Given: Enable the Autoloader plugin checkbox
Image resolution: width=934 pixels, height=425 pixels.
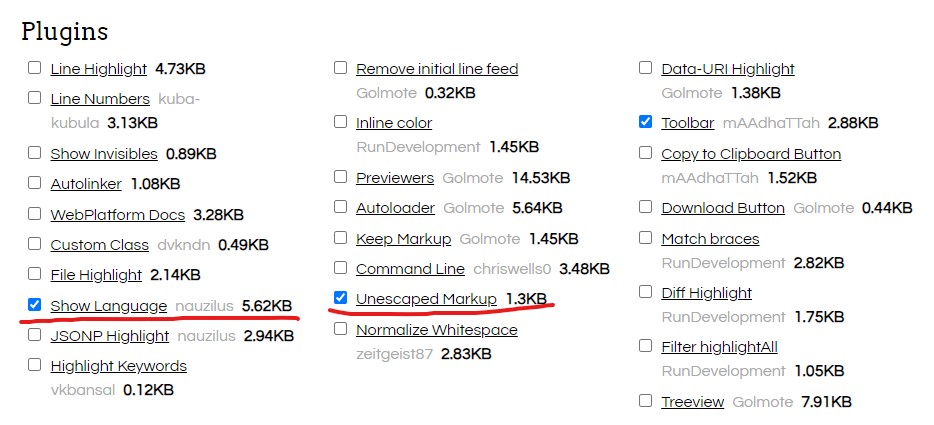Looking at the screenshot, I should point(340,206).
